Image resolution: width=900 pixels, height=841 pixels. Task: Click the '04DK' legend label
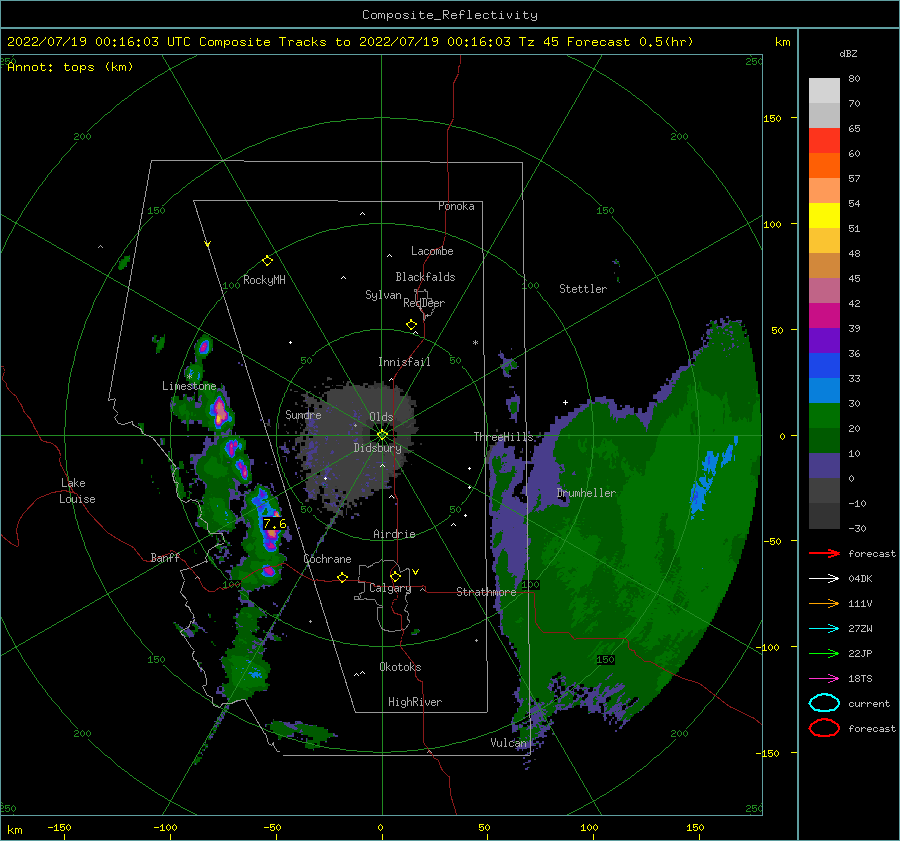click(860, 579)
